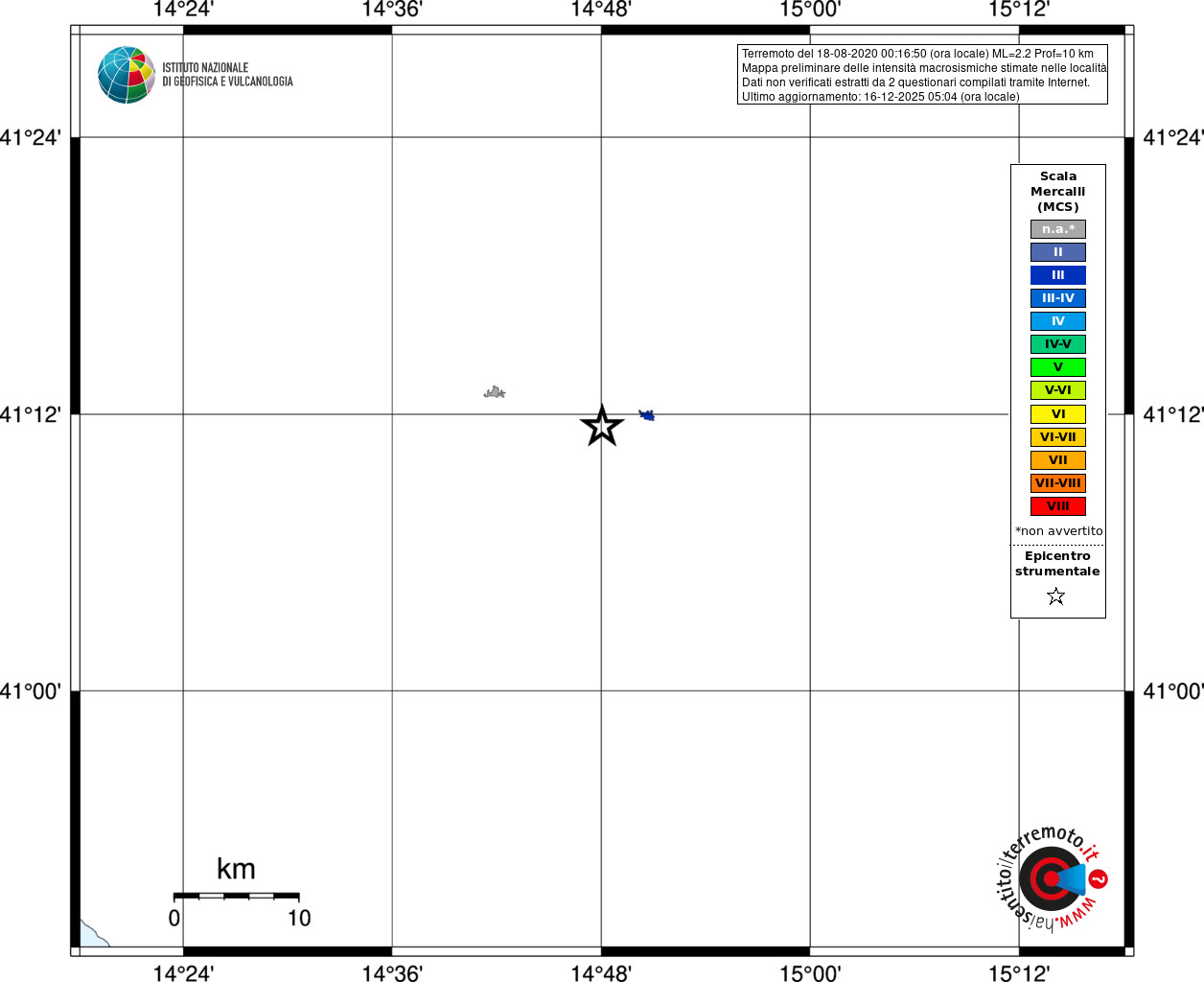Click the 'km' scale label
The width and height of the screenshot is (1204, 982).
click(236, 869)
